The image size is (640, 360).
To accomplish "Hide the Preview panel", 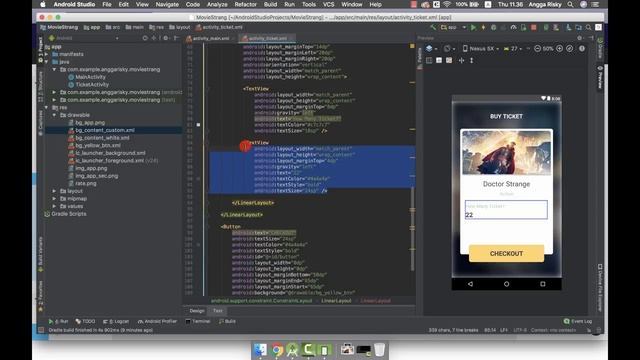I will coord(591,38).
